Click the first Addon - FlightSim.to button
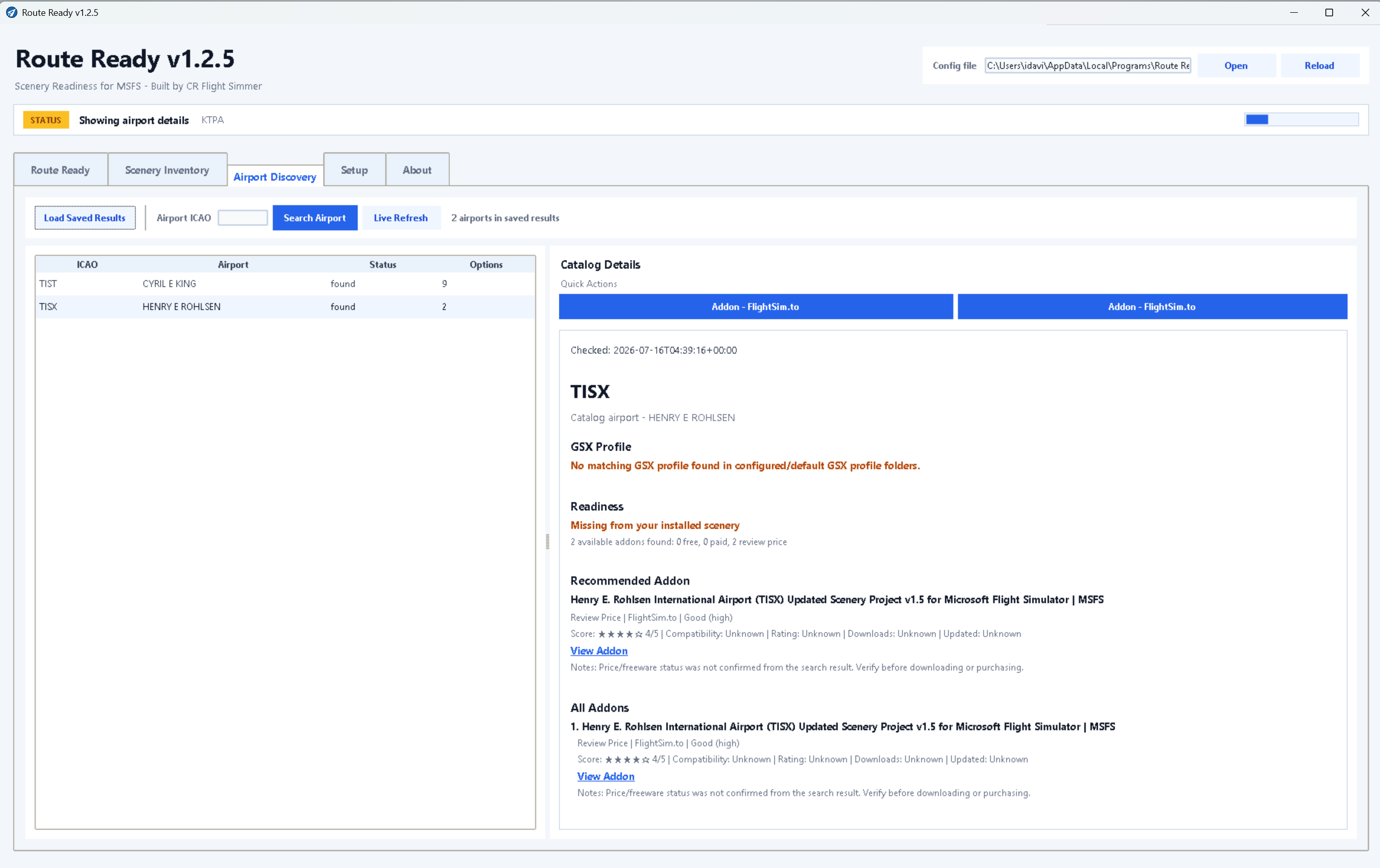The image size is (1380, 868). (x=755, y=307)
